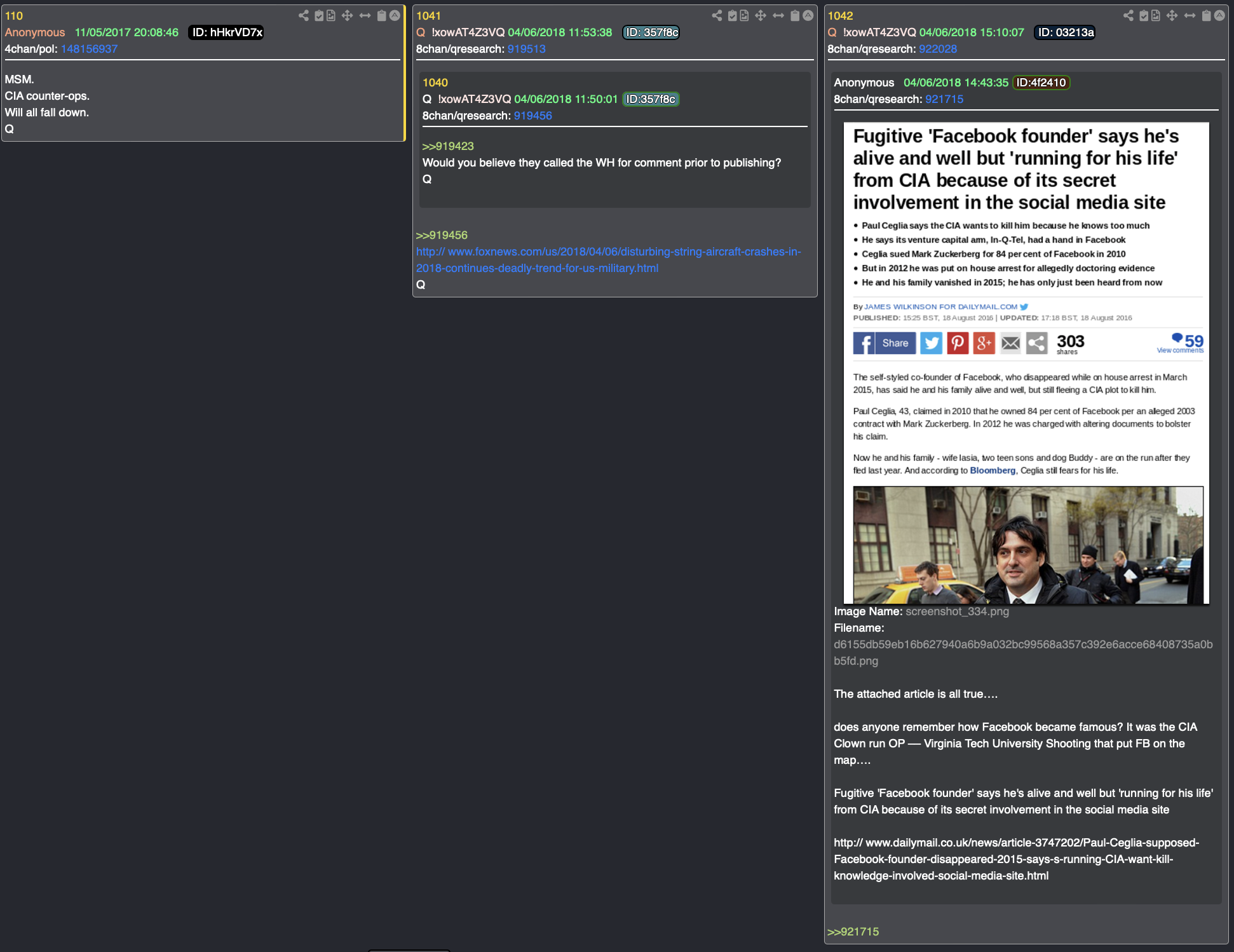The width and height of the screenshot is (1234, 952).
Task: Share post 1041 using its share icon
Action: [x=717, y=15]
